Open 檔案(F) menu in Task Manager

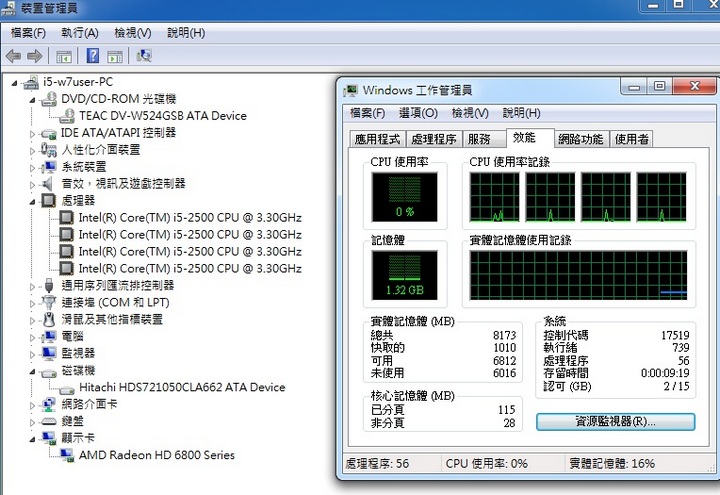click(x=367, y=113)
